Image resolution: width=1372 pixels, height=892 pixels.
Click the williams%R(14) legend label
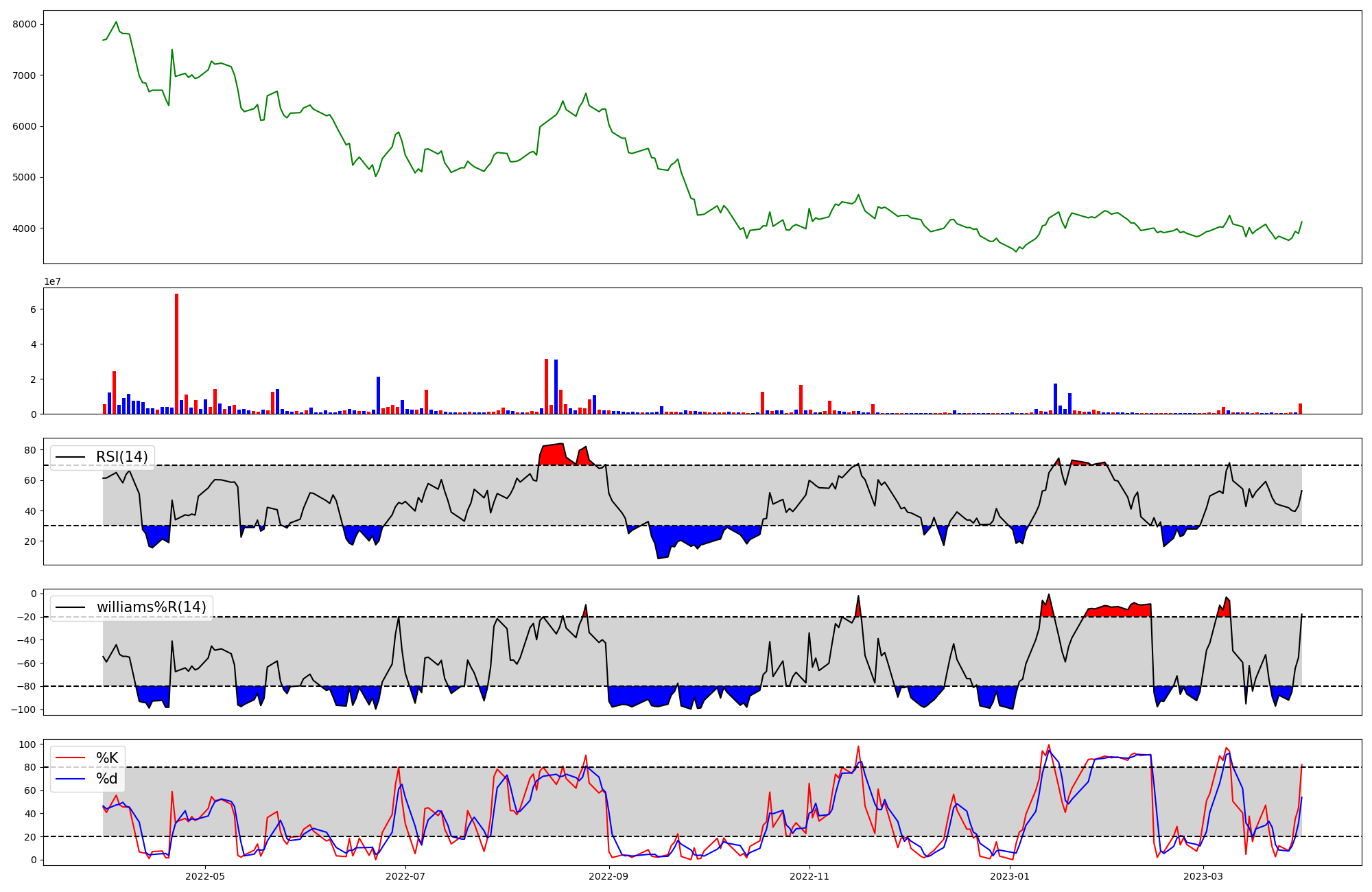click(151, 607)
